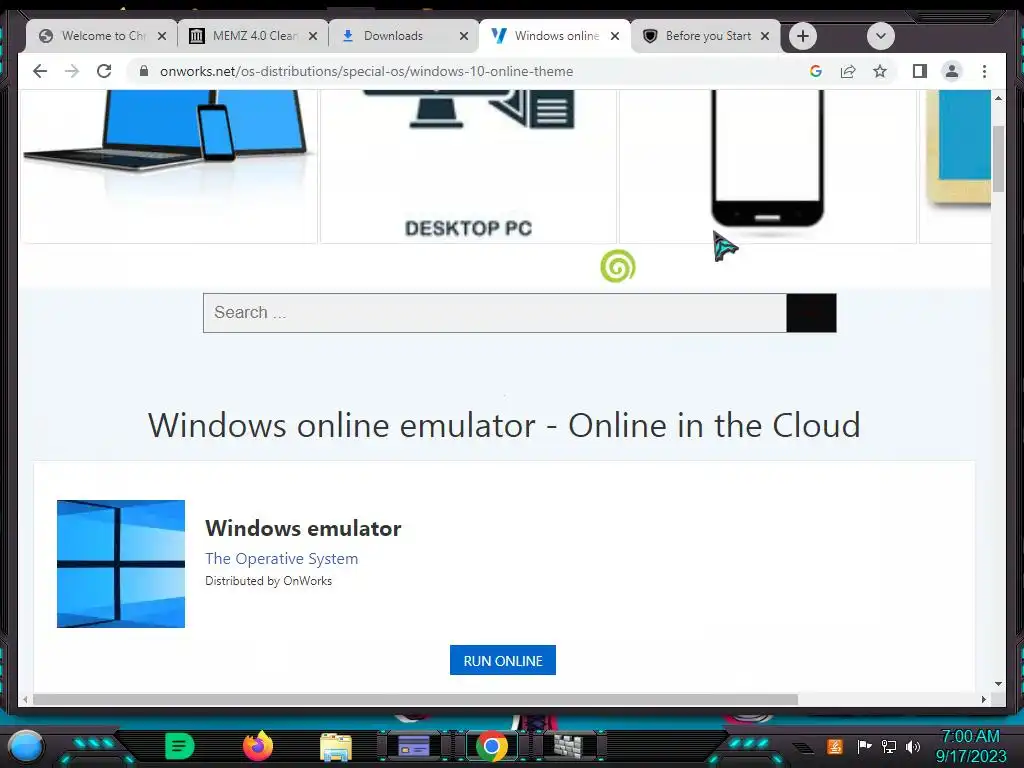Open the Action Center flag icon

pos(864,746)
